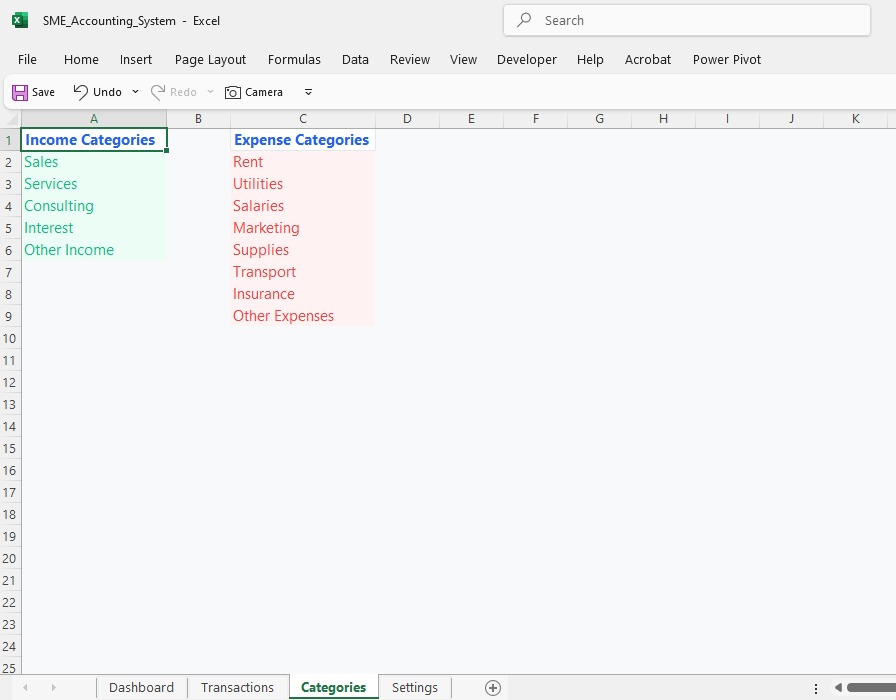The width and height of the screenshot is (896, 700).
Task: Select the Interest cell
Action: coord(94,228)
